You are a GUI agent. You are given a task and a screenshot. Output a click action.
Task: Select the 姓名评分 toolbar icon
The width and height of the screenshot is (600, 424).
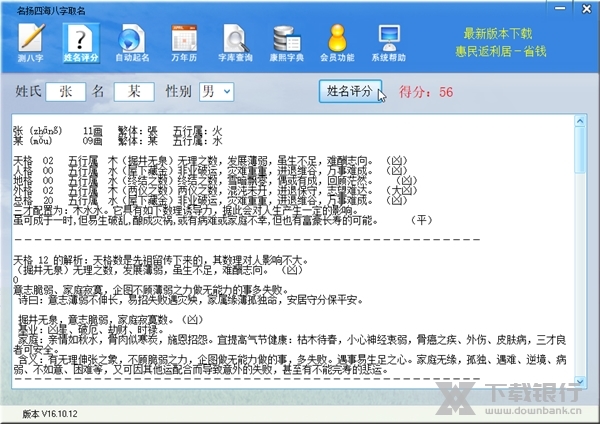tap(81, 43)
